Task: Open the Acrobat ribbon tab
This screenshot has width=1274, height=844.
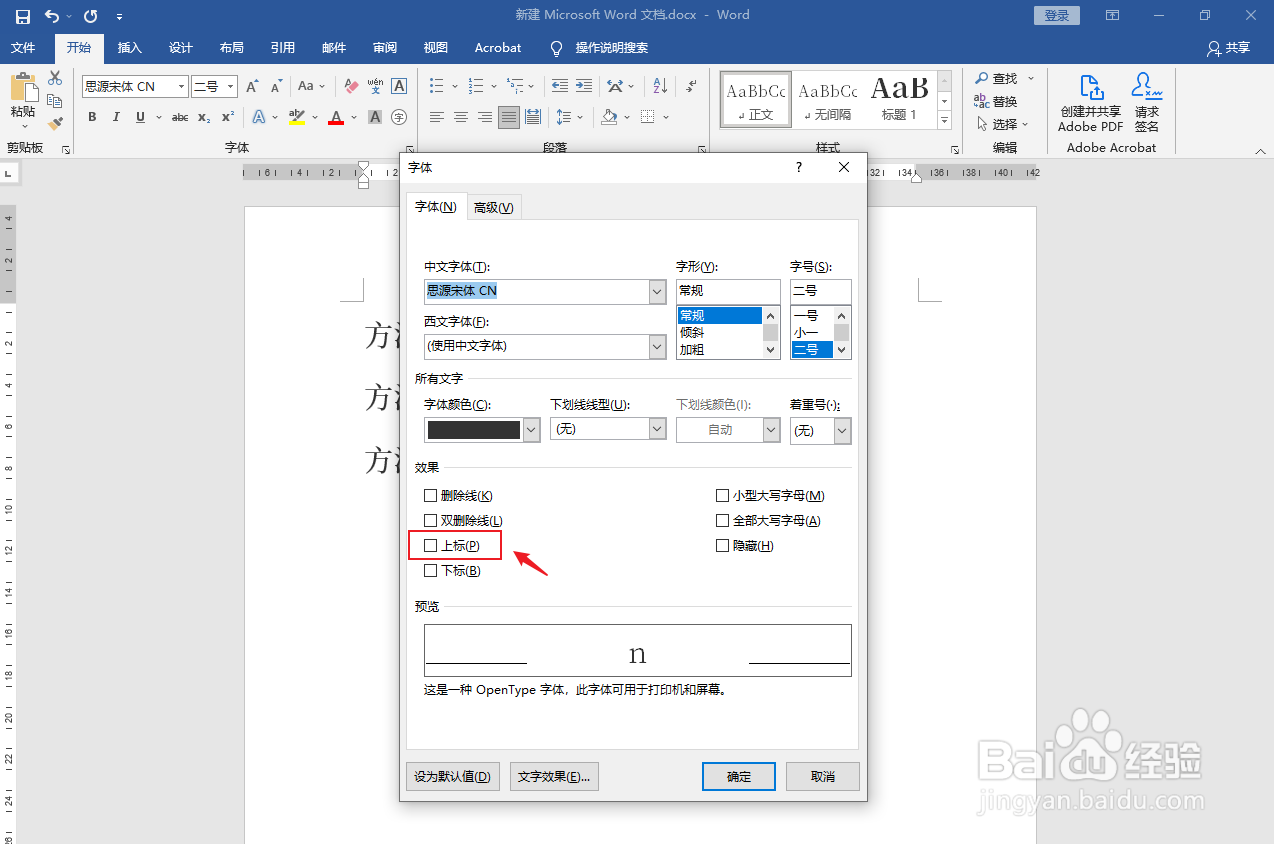Action: 498,47
